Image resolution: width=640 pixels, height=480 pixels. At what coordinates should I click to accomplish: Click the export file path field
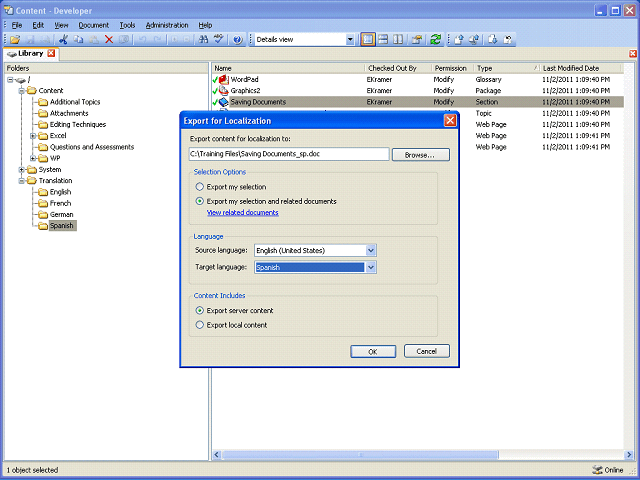pyautogui.click(x=289, y=154)
